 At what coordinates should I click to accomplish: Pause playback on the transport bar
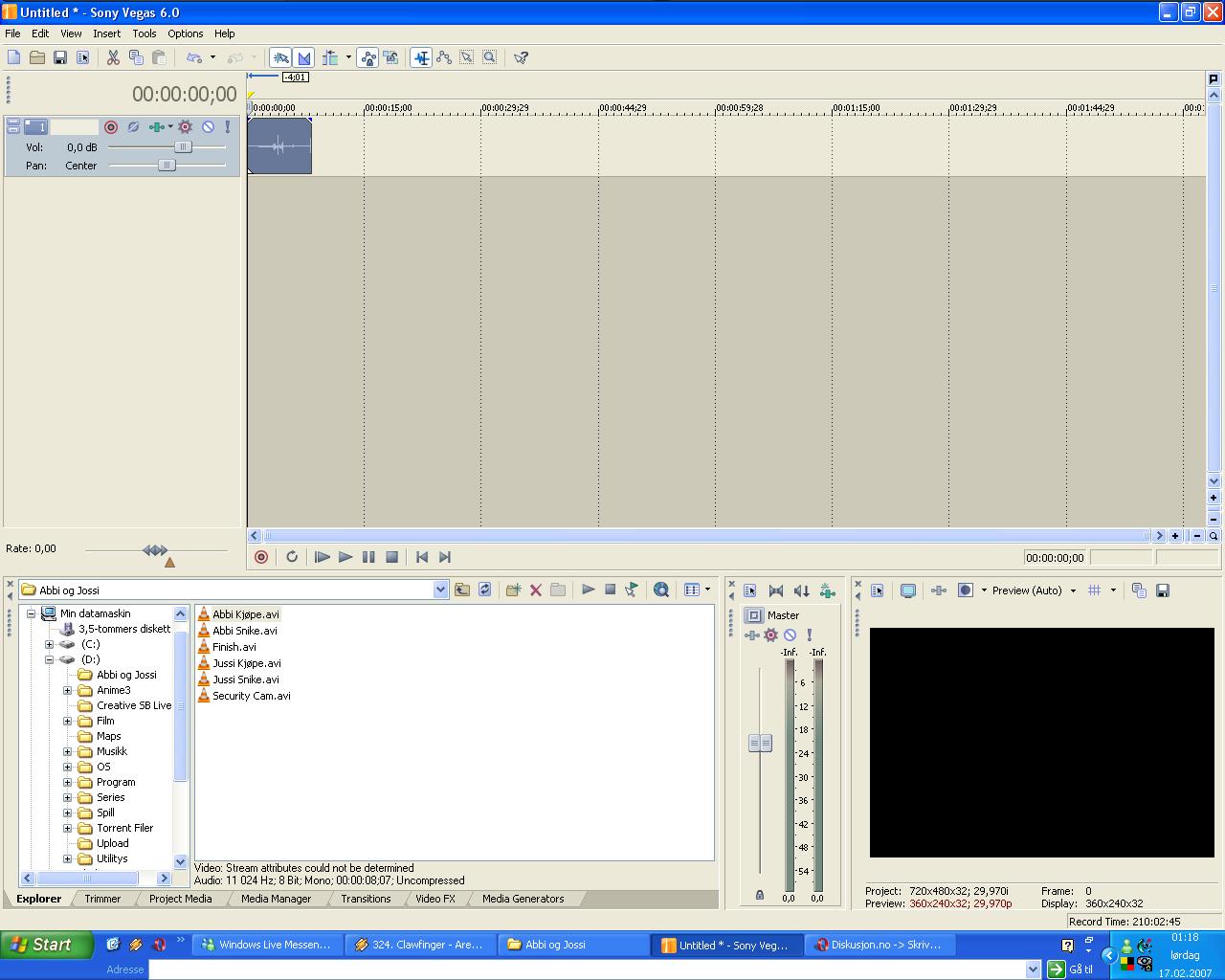click(x=368, y=557)
